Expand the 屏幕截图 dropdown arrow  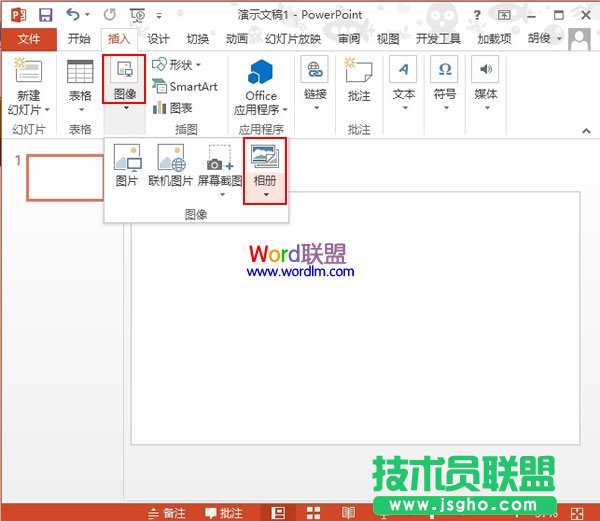[222, 195]
